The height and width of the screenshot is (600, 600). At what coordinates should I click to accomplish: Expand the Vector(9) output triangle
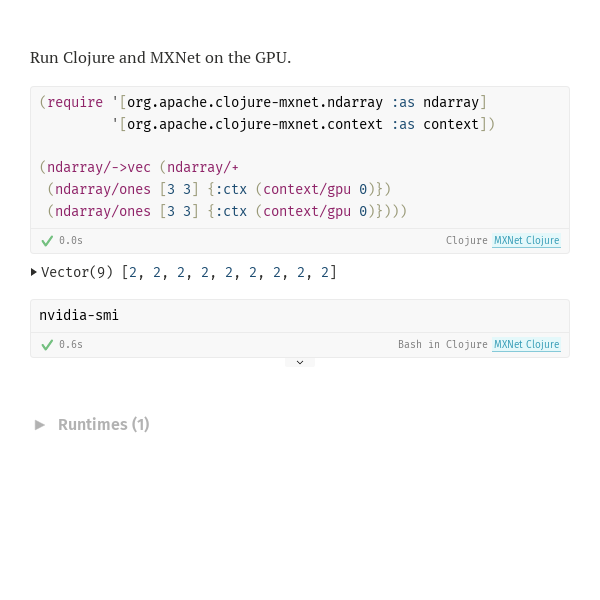pos(34,272)
